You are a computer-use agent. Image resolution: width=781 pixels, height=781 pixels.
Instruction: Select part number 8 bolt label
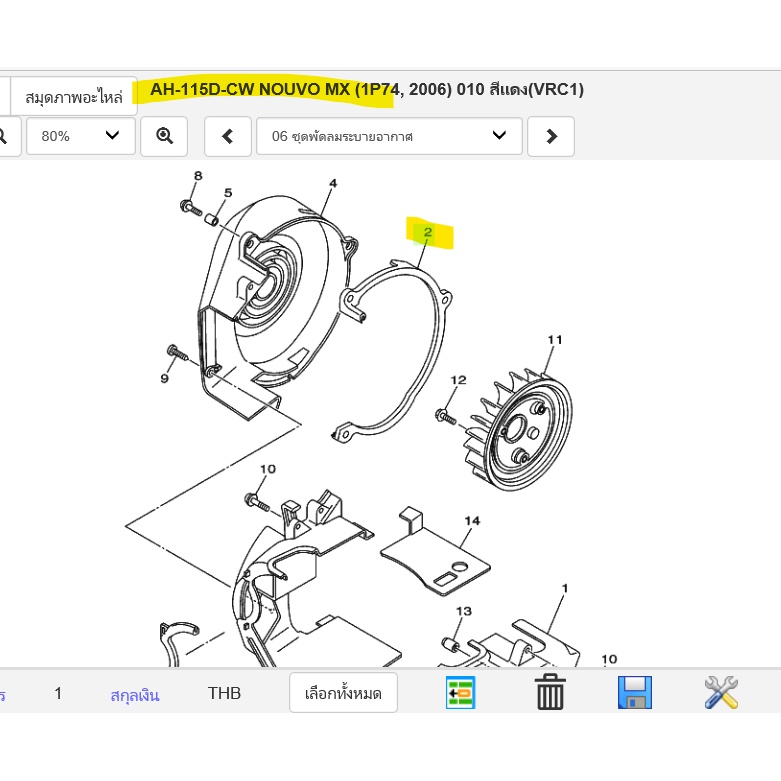[x=198, y=176]
